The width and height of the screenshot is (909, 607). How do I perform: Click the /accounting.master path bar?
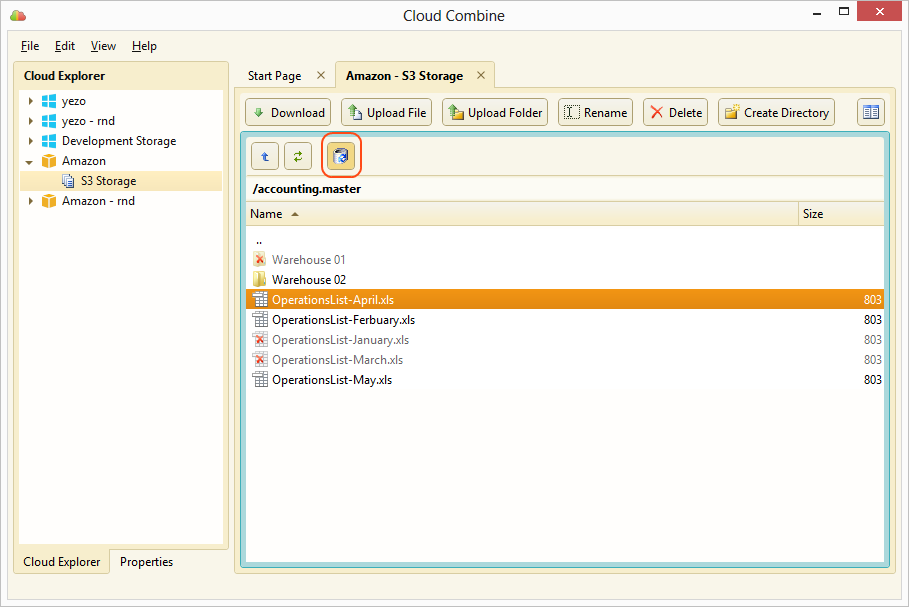tap(565, 189)
